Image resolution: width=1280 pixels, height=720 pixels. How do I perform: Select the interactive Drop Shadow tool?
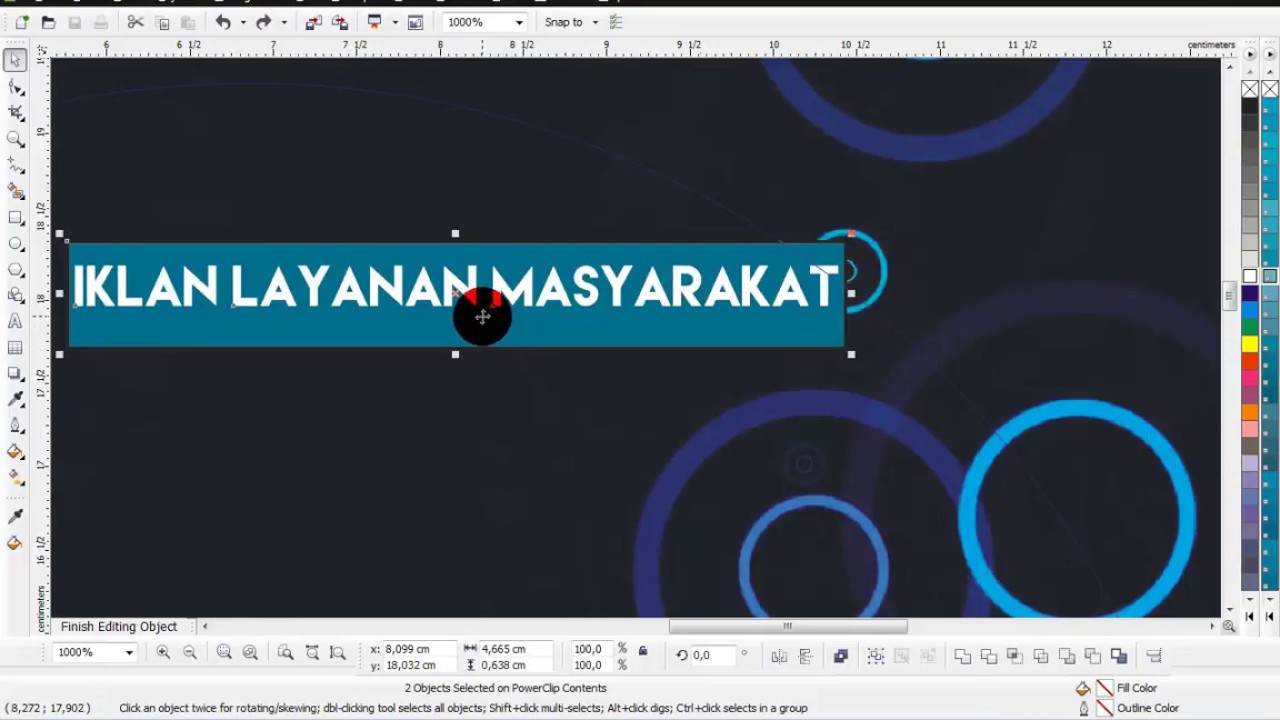[15, 373]
